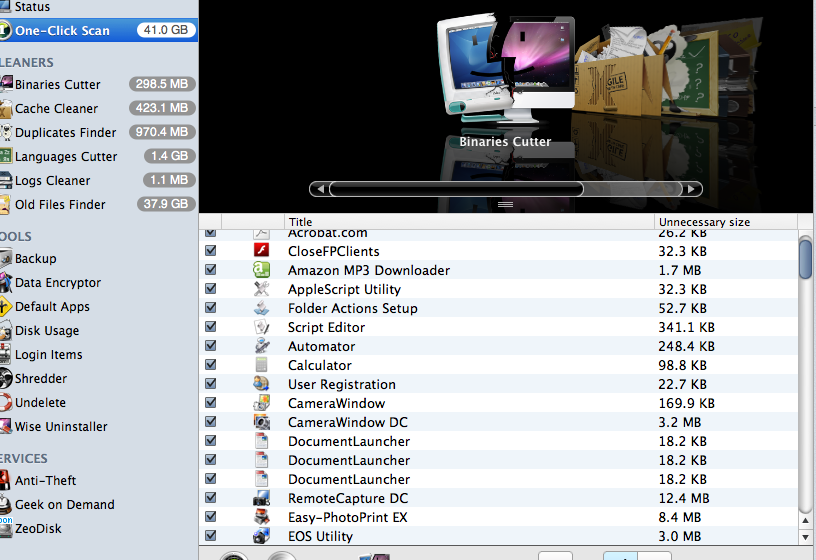Uncheck the AppleScript Utility checkbox

[211, 288]
